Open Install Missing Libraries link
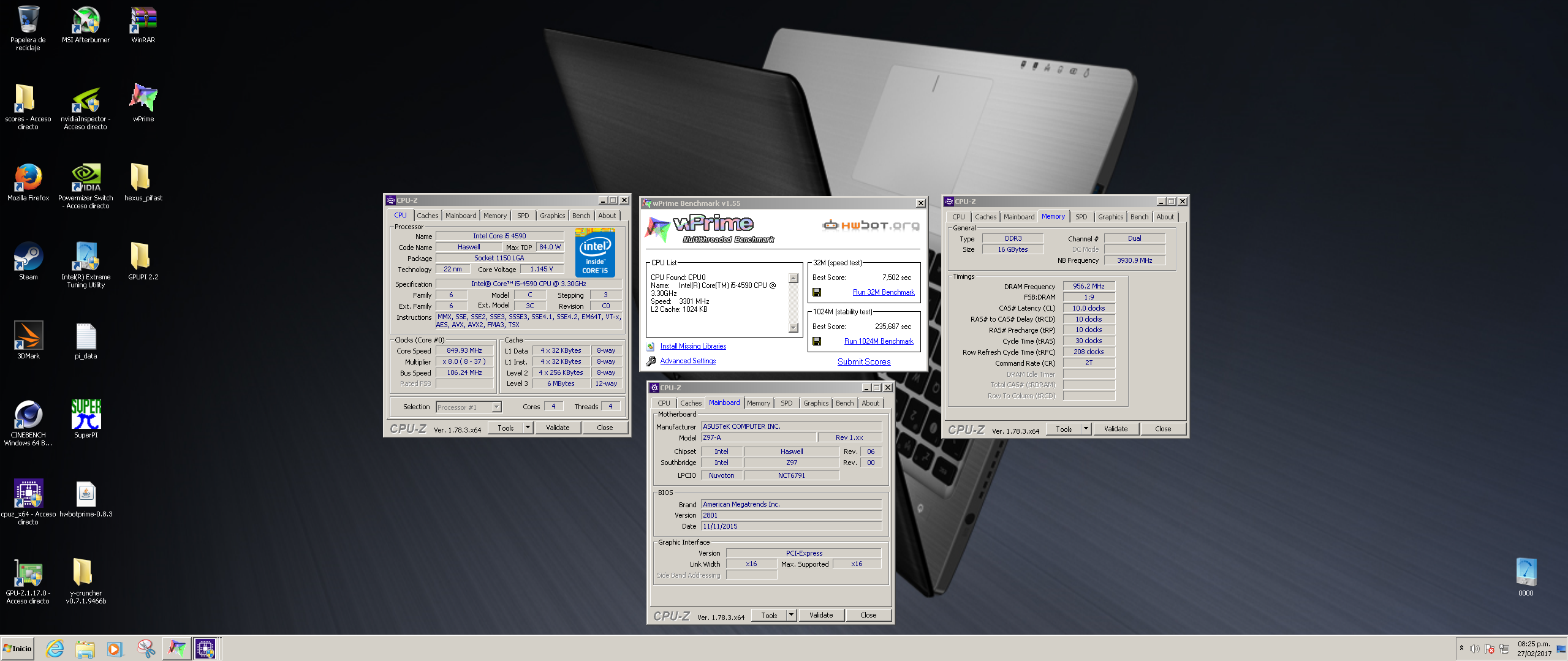Screen dimensions: 1568x661 tap(693, 347)
